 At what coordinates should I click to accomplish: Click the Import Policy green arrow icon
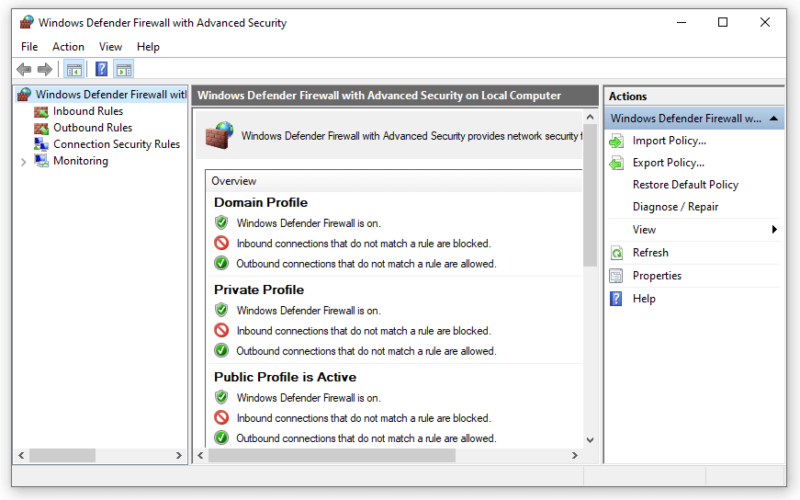(616, 141)
